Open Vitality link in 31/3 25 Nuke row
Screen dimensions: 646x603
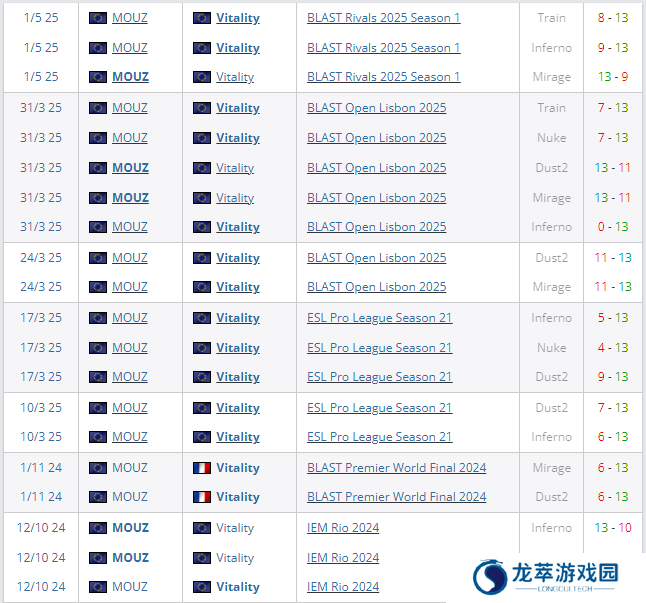click(238, 138)
